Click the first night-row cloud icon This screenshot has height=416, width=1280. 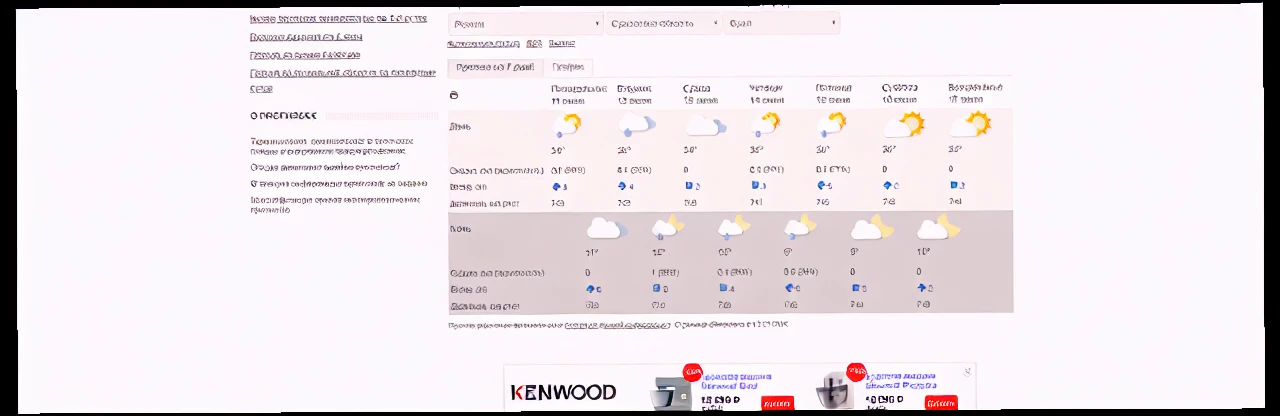click(x=605, y=228)
